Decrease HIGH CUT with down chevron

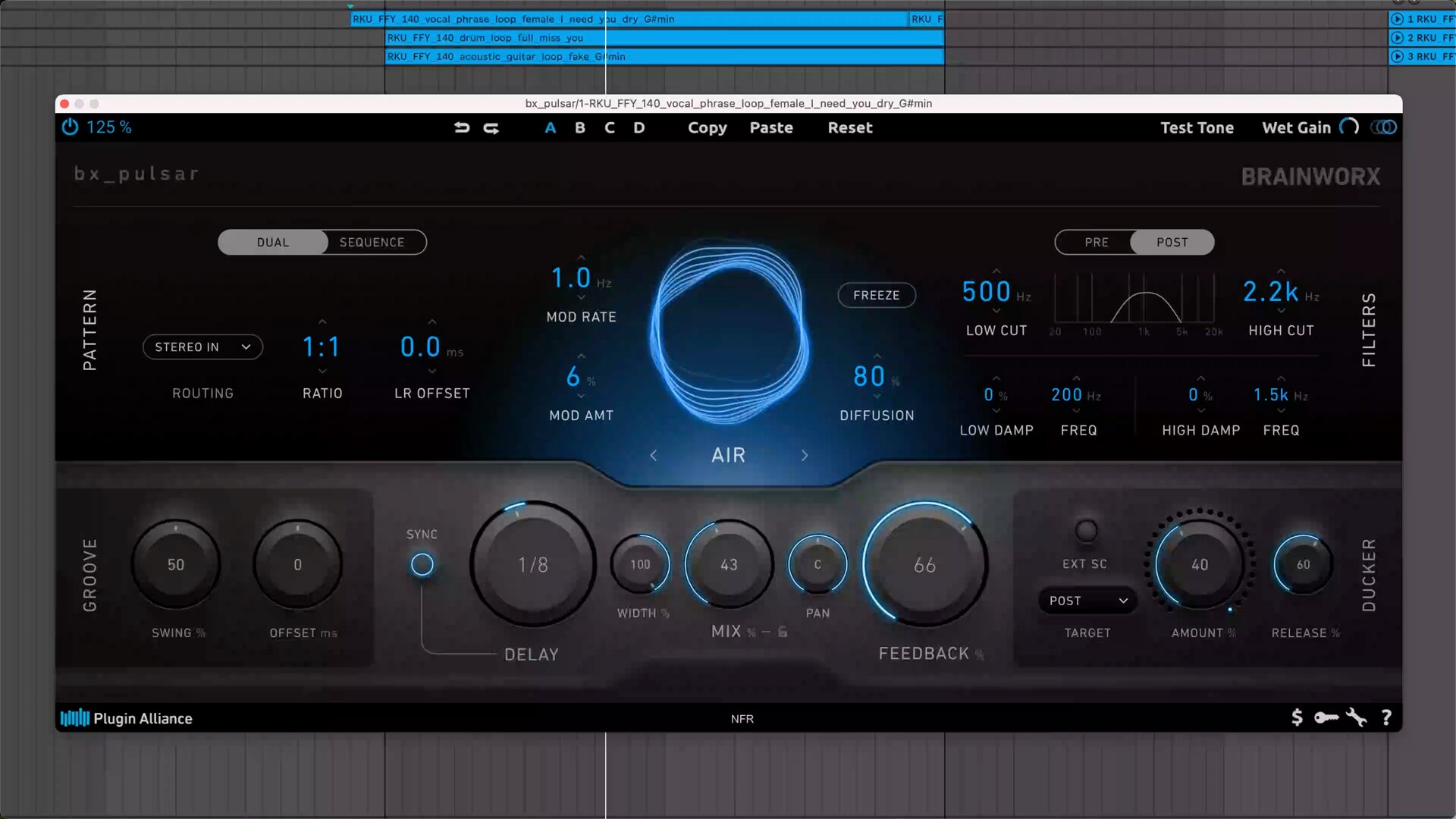click(x=1282, y=310)
